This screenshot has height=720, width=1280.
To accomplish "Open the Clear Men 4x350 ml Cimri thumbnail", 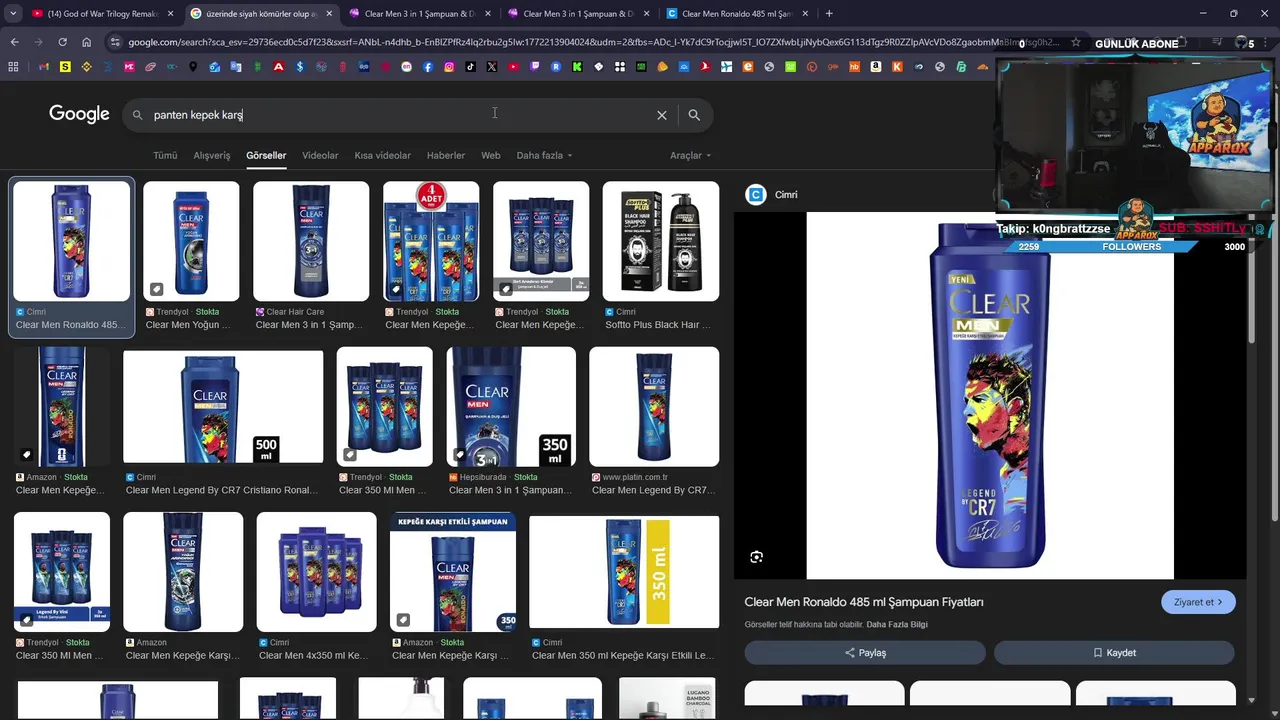I will [316, 572].
